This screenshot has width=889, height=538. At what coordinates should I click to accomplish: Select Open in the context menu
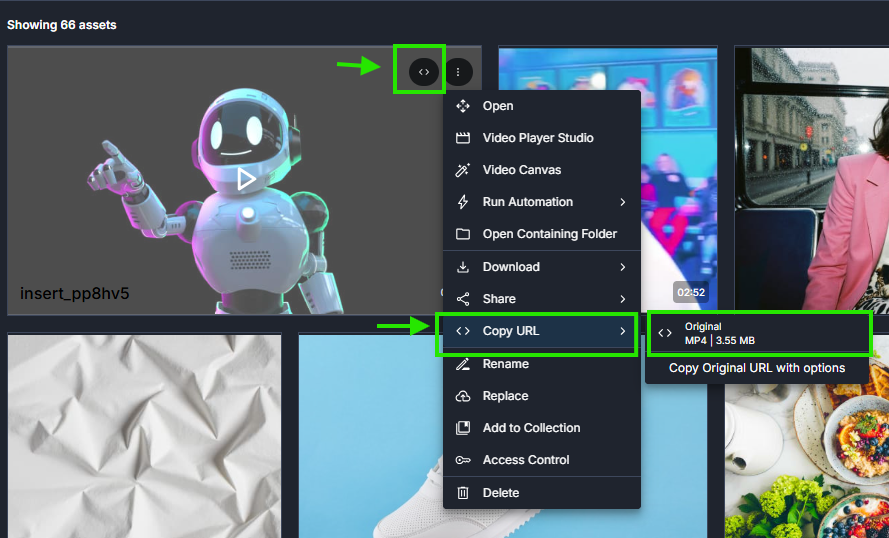(x=541, y=106)
